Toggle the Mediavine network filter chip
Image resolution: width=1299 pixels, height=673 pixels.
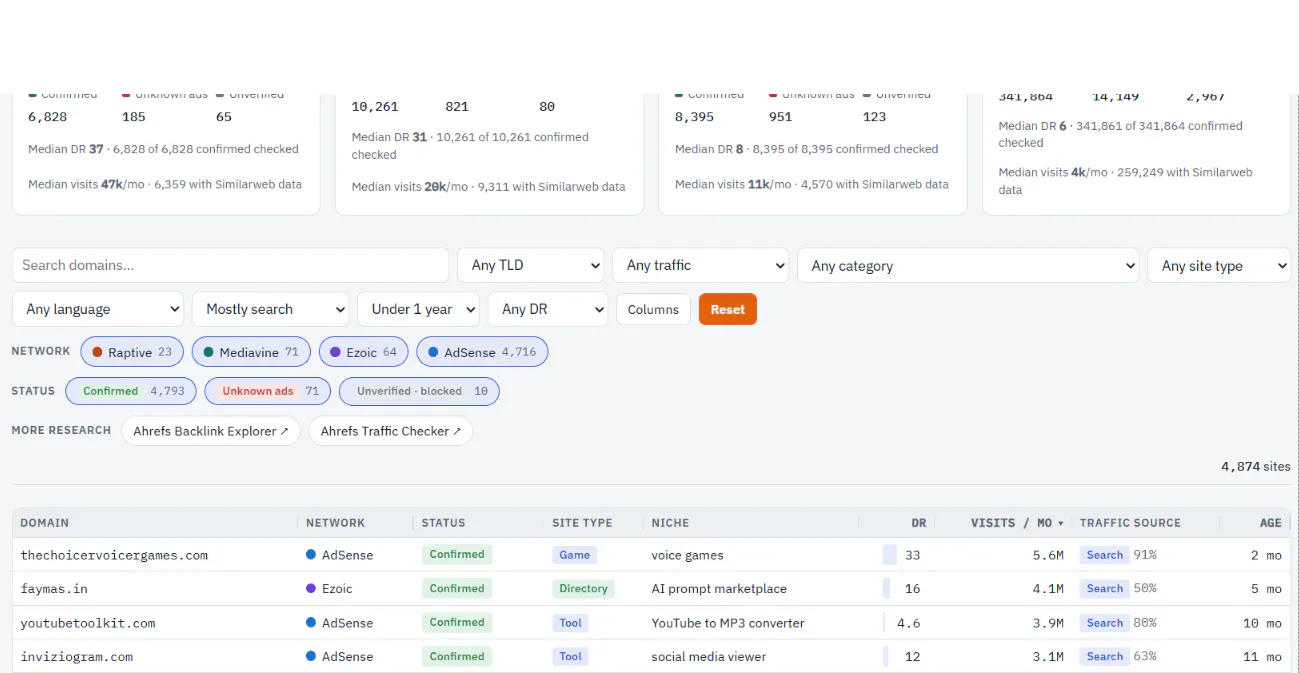[x=251, y=352]
